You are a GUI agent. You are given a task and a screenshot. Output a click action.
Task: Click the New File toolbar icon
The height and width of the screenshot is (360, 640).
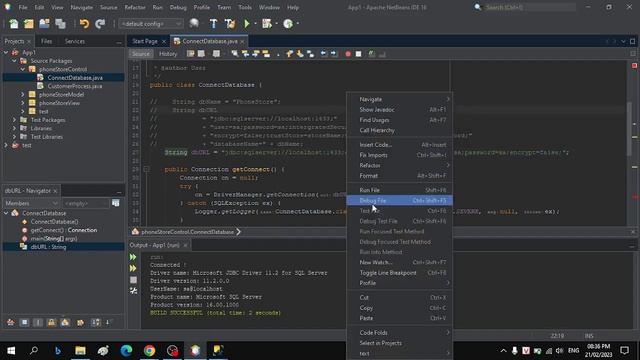(x=14, y=24)
